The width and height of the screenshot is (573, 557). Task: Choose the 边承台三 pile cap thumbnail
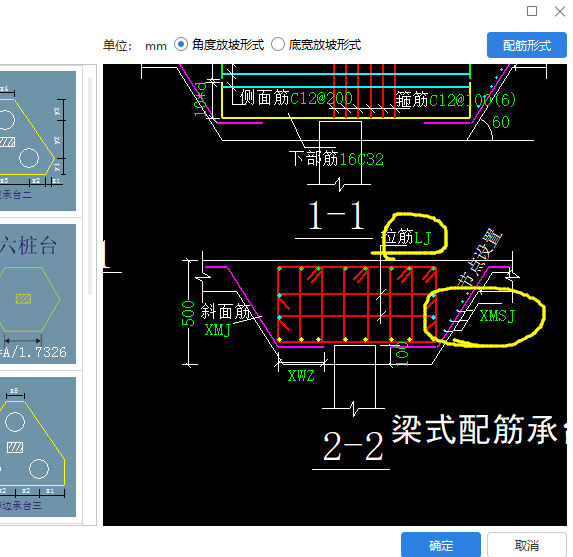point(38,447)
